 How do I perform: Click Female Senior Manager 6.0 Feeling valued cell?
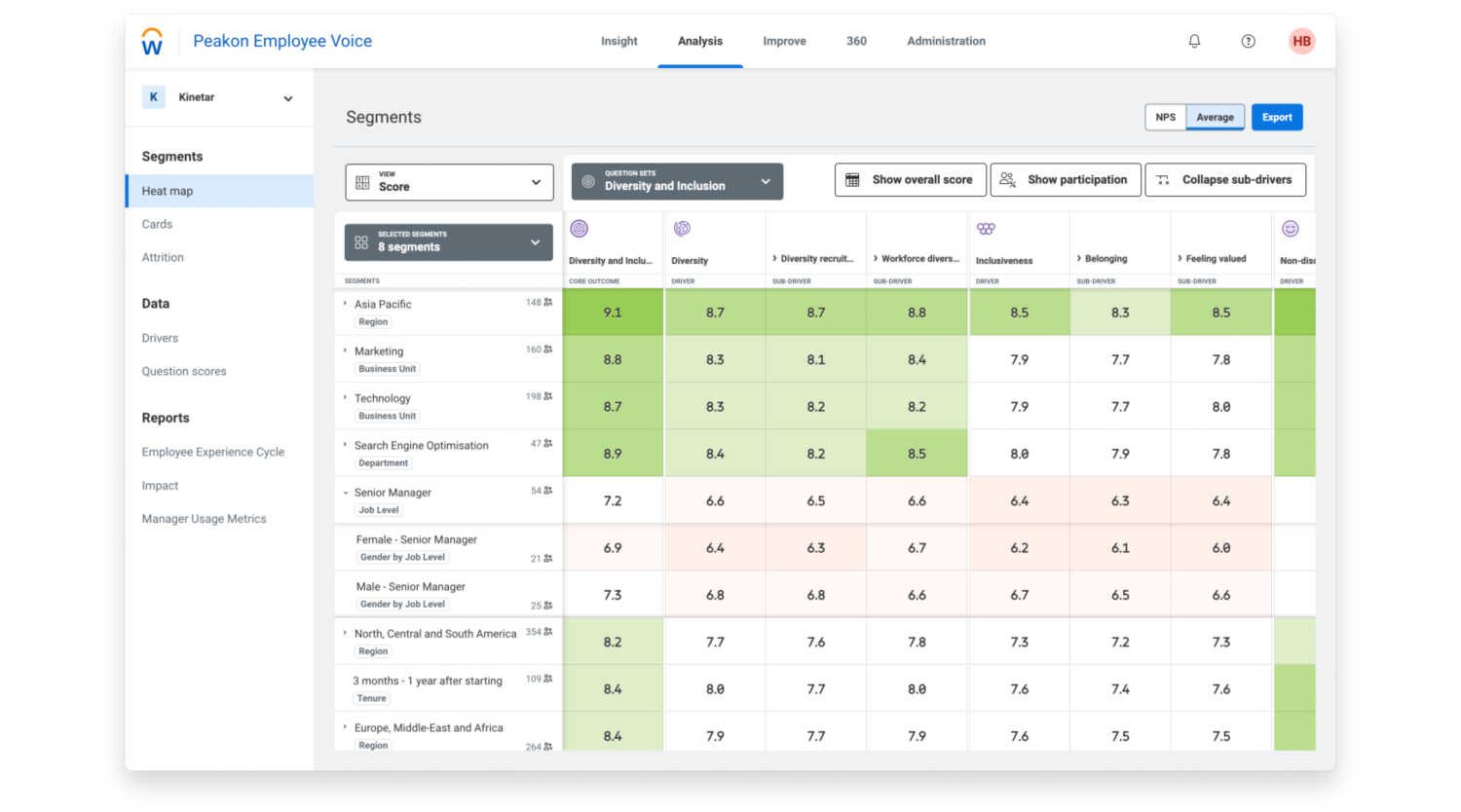[1221, 548]
